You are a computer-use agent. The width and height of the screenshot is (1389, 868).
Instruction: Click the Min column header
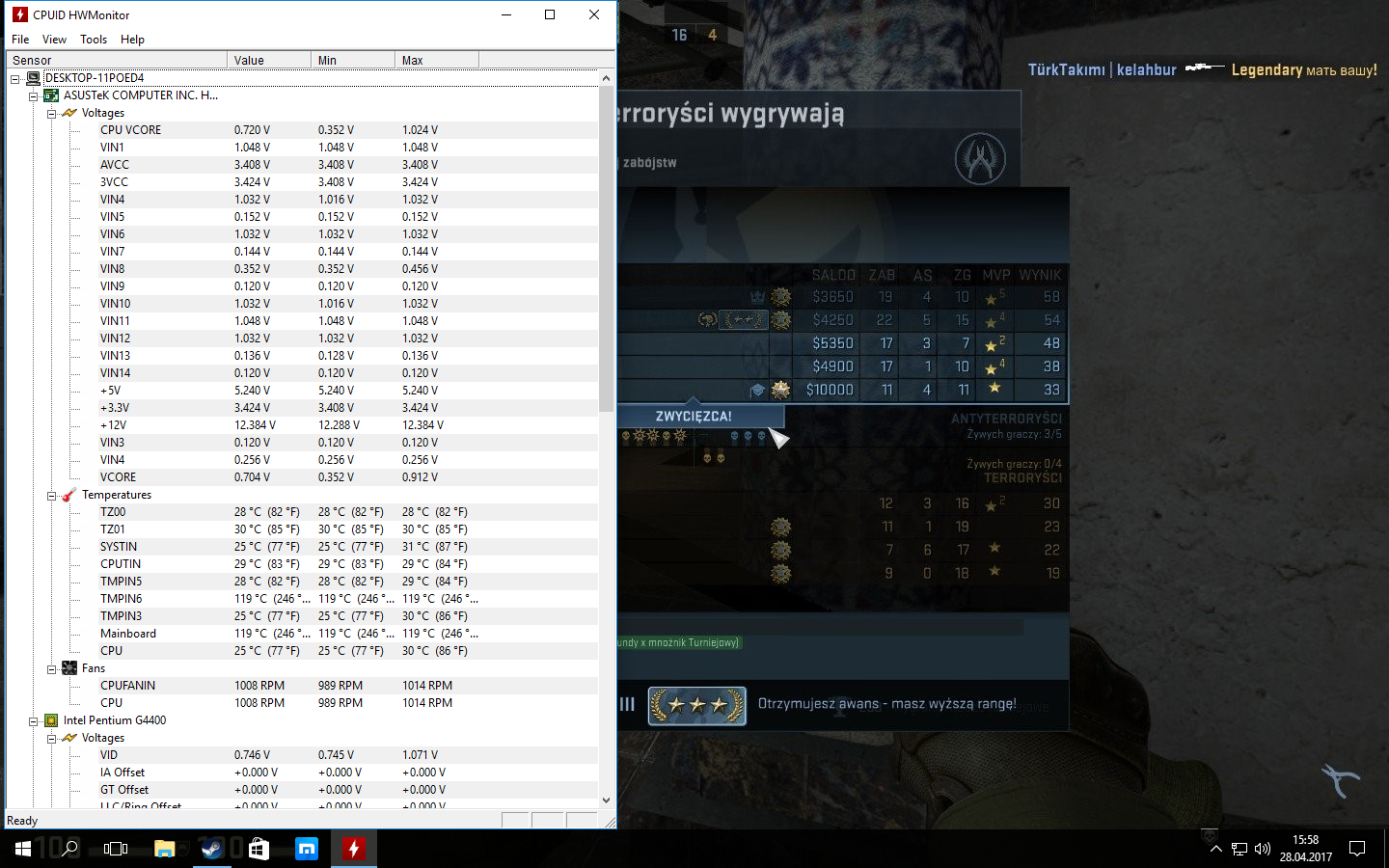click(x=353, y=60)
